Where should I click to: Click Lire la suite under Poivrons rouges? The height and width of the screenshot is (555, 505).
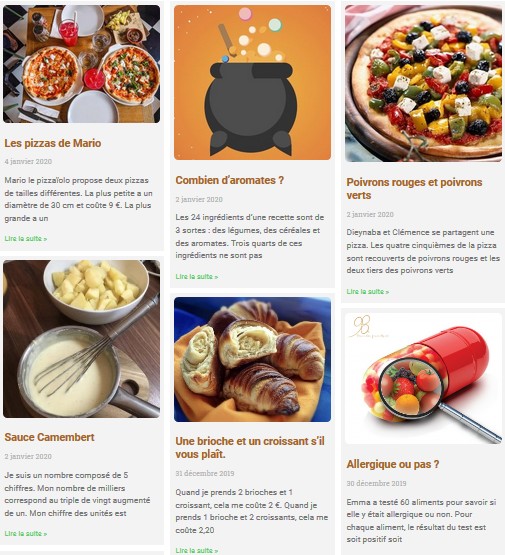click(368, 292)
